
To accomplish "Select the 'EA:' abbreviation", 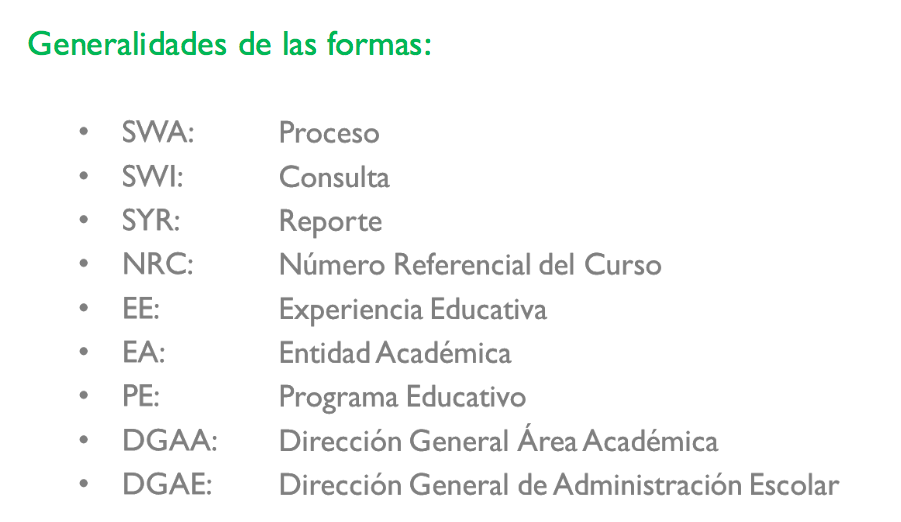I will [x=143, y=353].
